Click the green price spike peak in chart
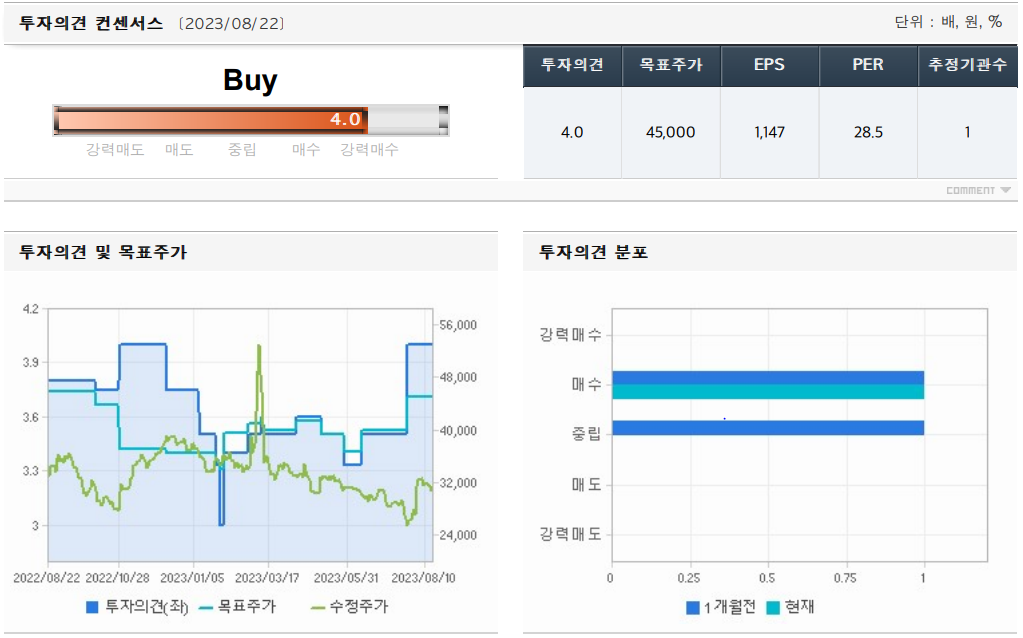This screenshot has height=638, width=1023. pyautogui.click(x=259, y=346)
